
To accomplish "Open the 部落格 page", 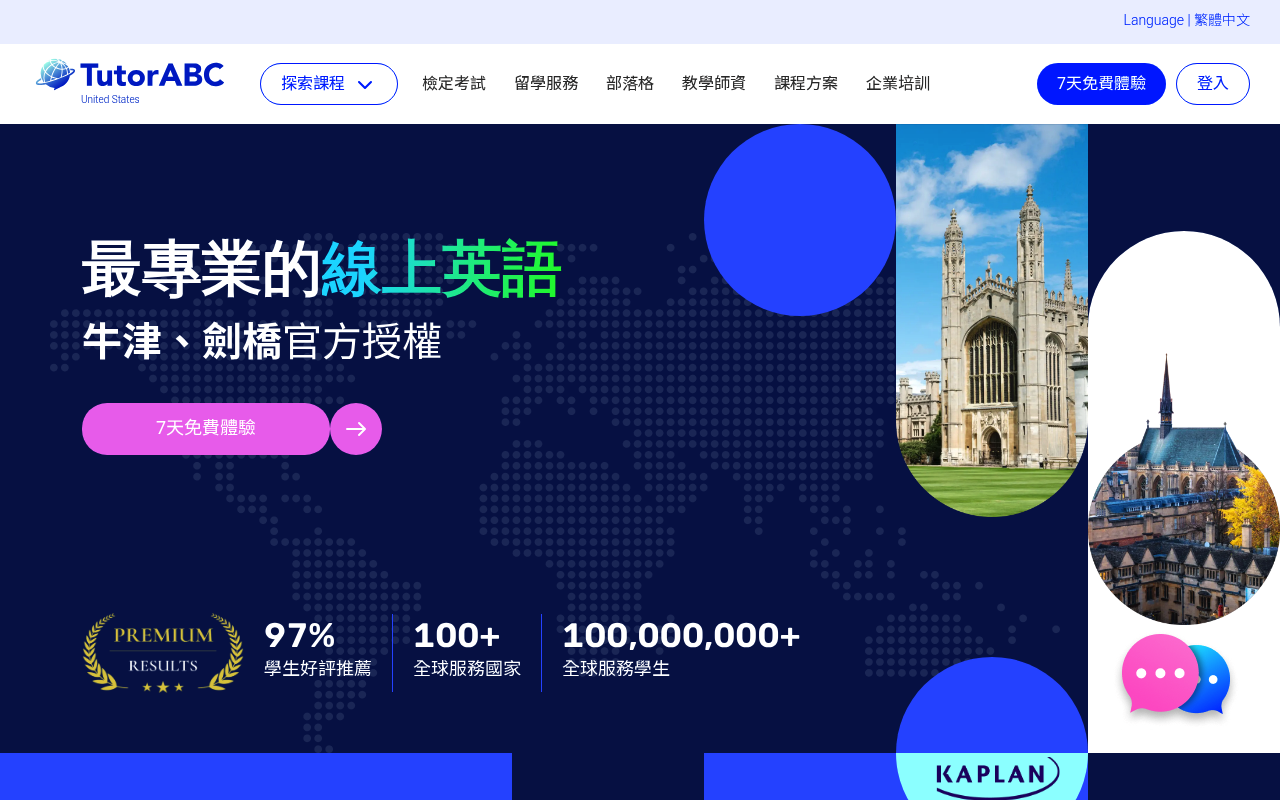I will point(630,84).
